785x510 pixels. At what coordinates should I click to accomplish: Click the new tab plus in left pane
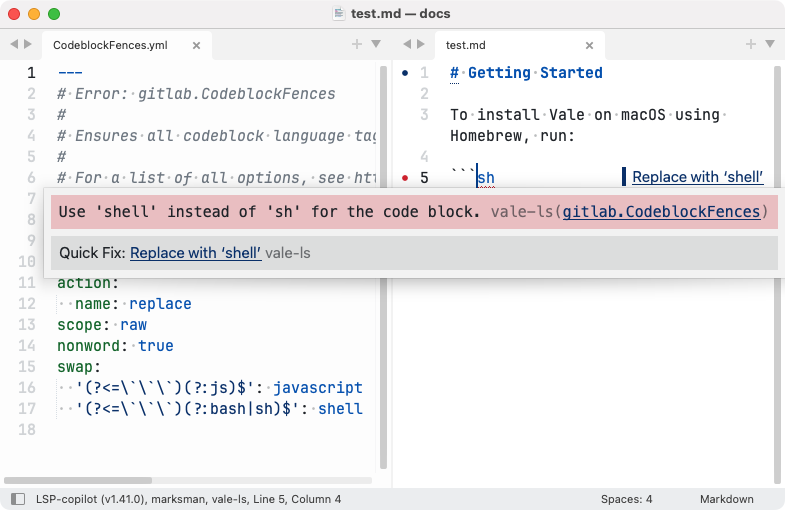click(357, 44)
